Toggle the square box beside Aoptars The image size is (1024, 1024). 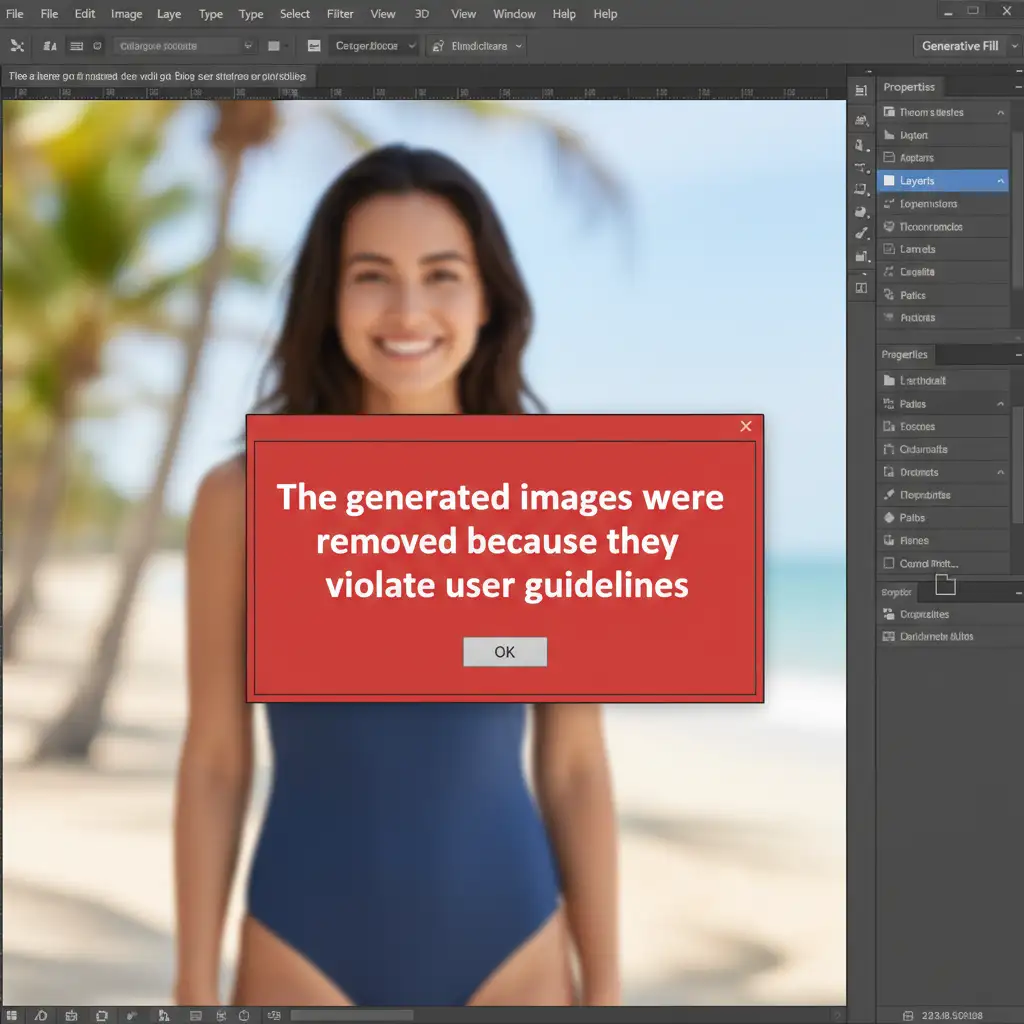[x=889, y=158]
